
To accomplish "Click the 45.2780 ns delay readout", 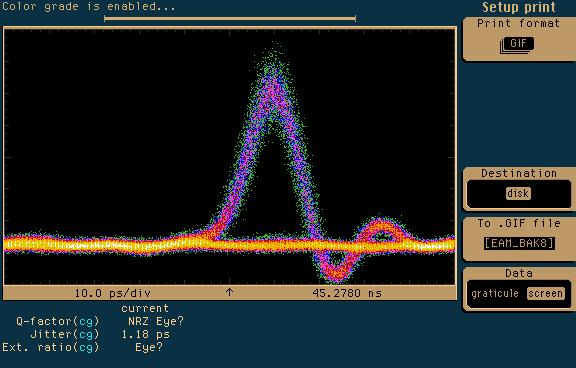I will tap(347, 293).
